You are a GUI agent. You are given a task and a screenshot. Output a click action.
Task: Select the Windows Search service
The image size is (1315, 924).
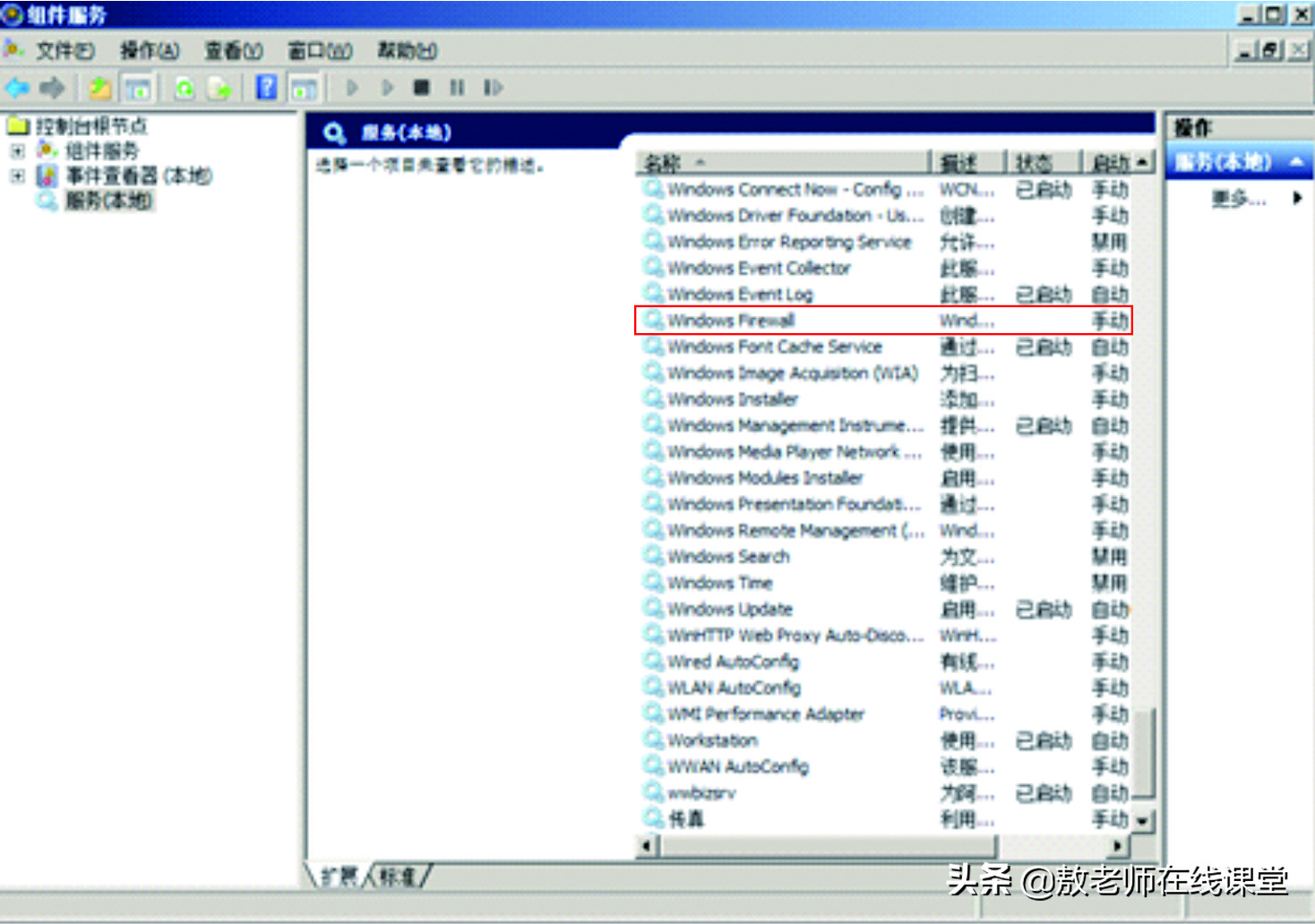pos(883,557)
